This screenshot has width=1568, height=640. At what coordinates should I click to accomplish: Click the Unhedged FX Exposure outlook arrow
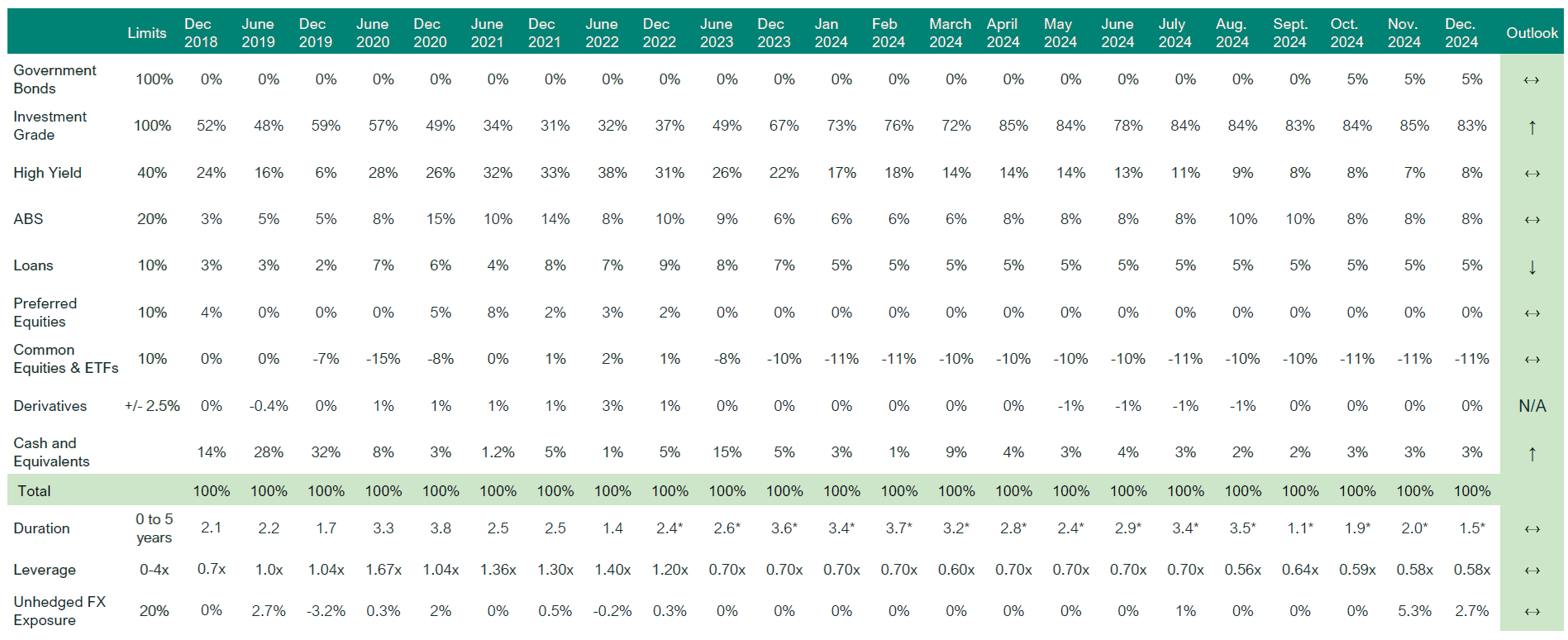coord(1531,612)
